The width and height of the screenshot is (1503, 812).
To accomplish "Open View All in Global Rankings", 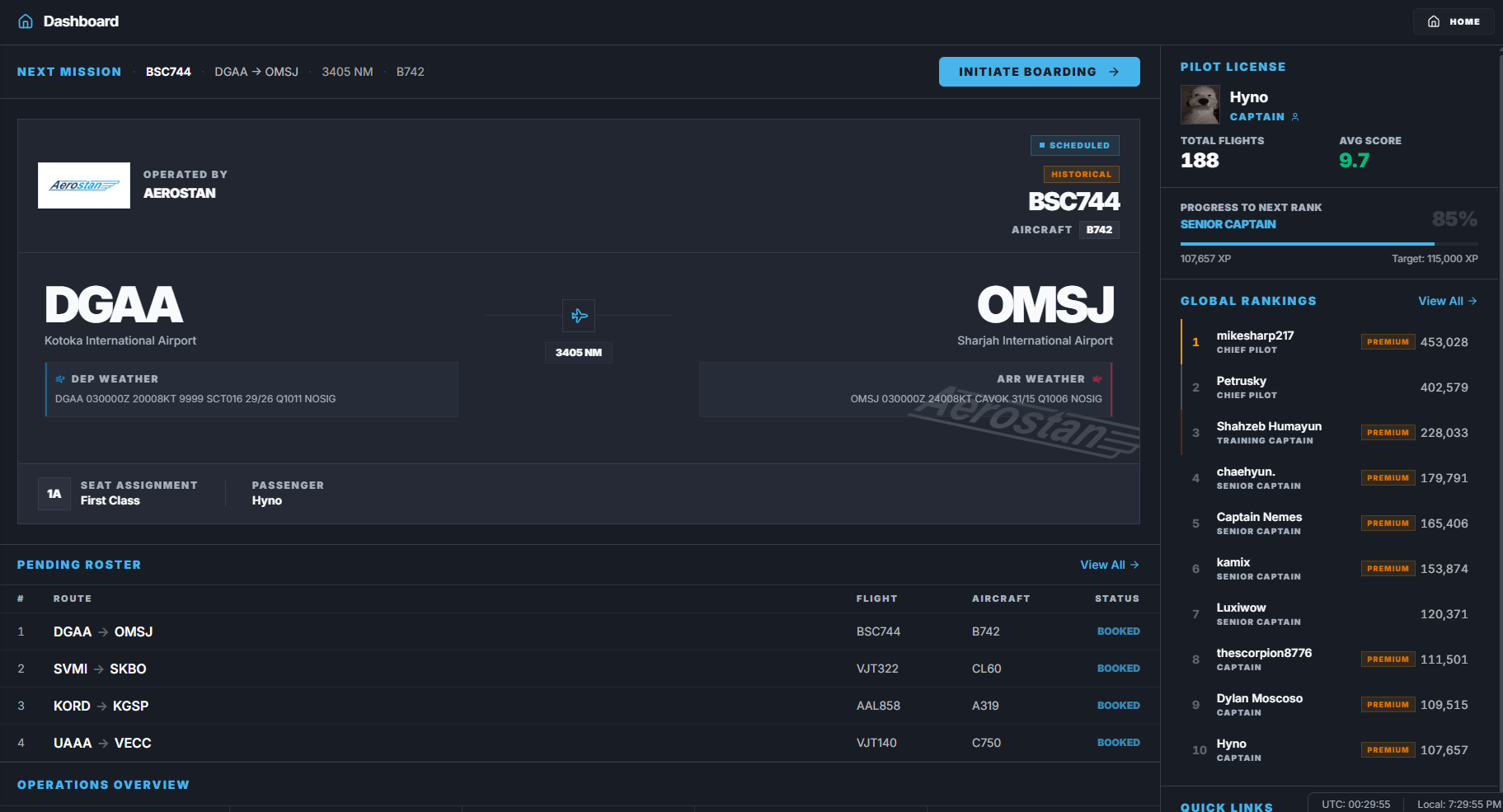I will coord(1448,301).
